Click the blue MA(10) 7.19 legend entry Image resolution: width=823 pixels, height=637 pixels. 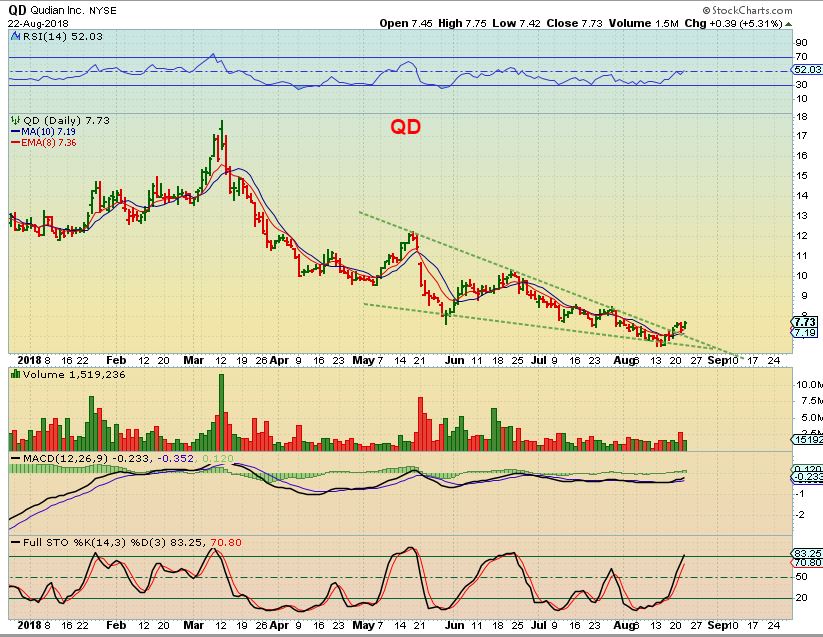pos(44,132)
